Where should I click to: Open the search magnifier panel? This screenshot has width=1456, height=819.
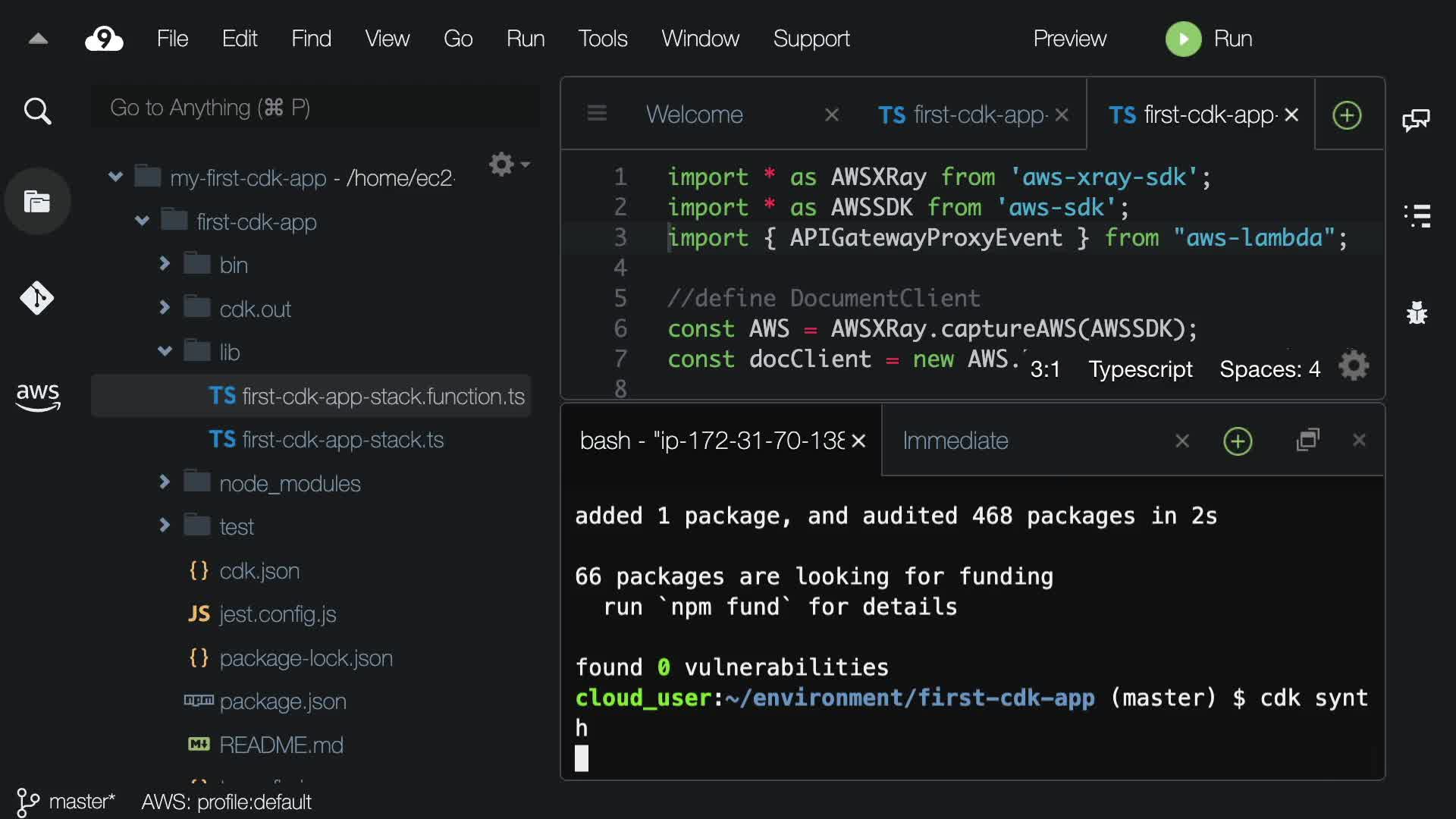tap(37, 111)
